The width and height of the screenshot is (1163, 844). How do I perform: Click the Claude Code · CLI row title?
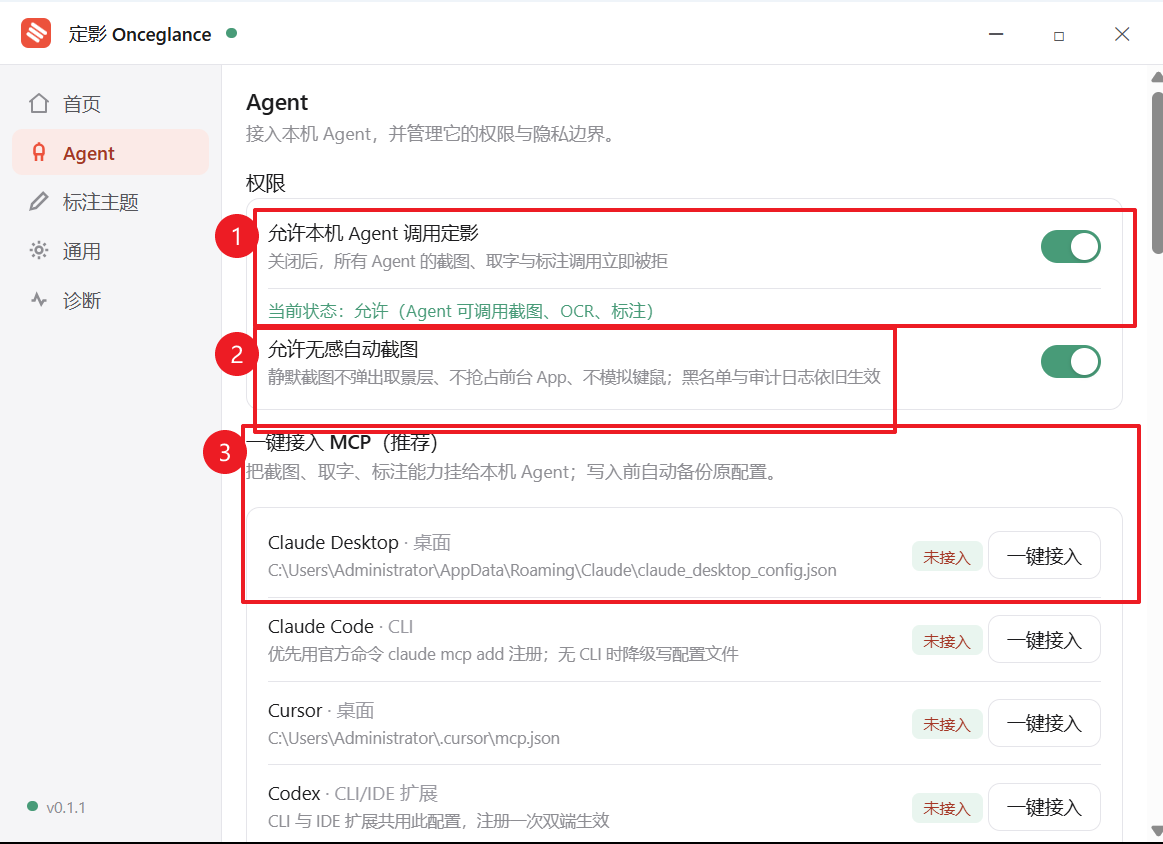[340, 627]
